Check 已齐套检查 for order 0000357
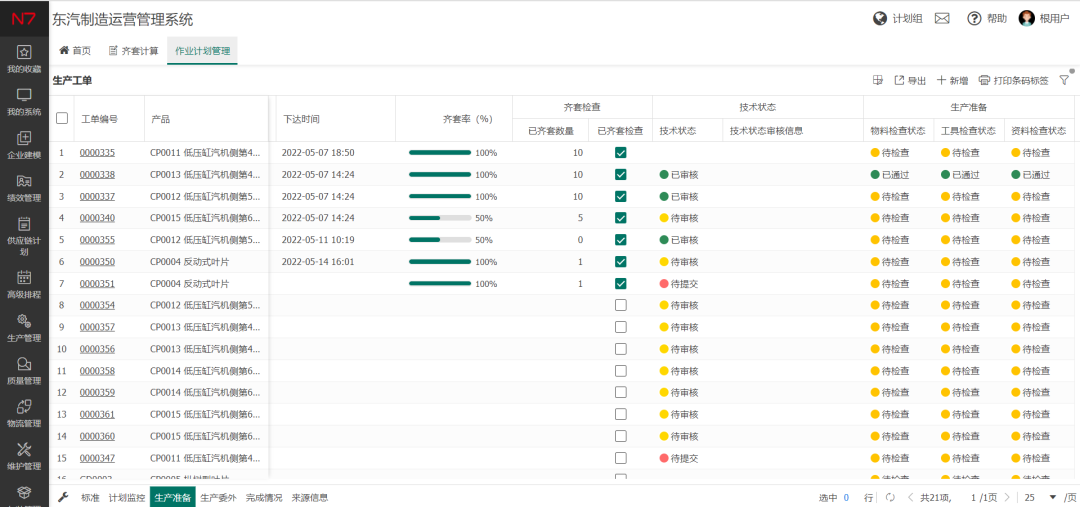Viewport: 1080px width, 507px height. [621, 327]
